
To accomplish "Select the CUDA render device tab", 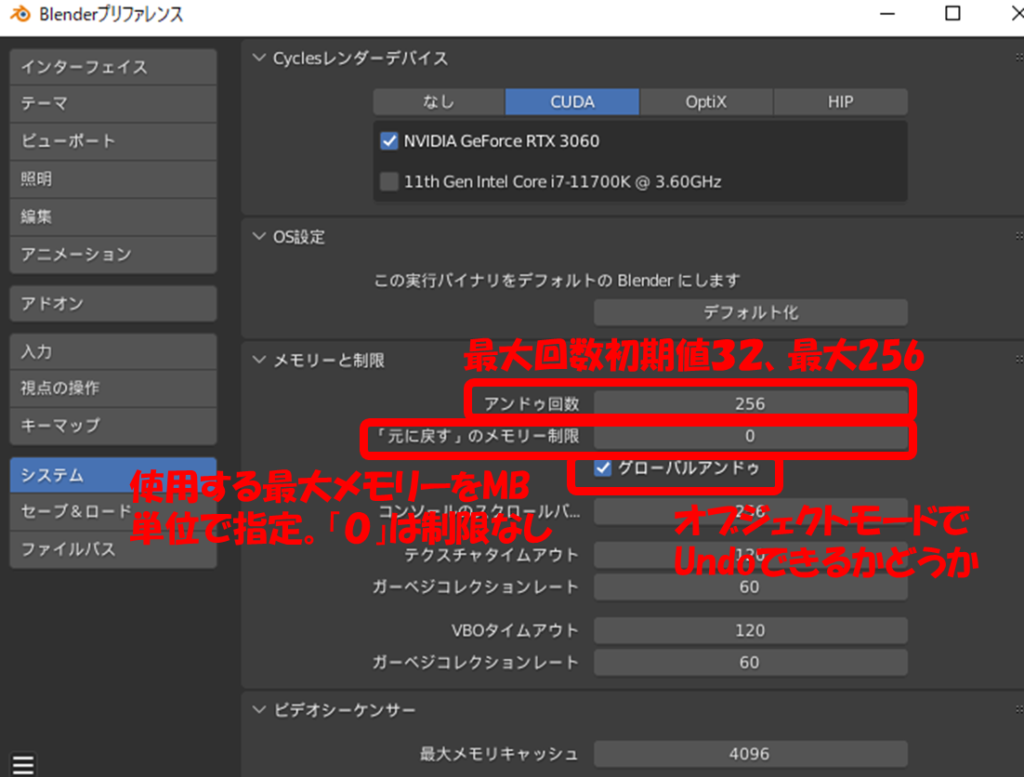I will point(572,102).
